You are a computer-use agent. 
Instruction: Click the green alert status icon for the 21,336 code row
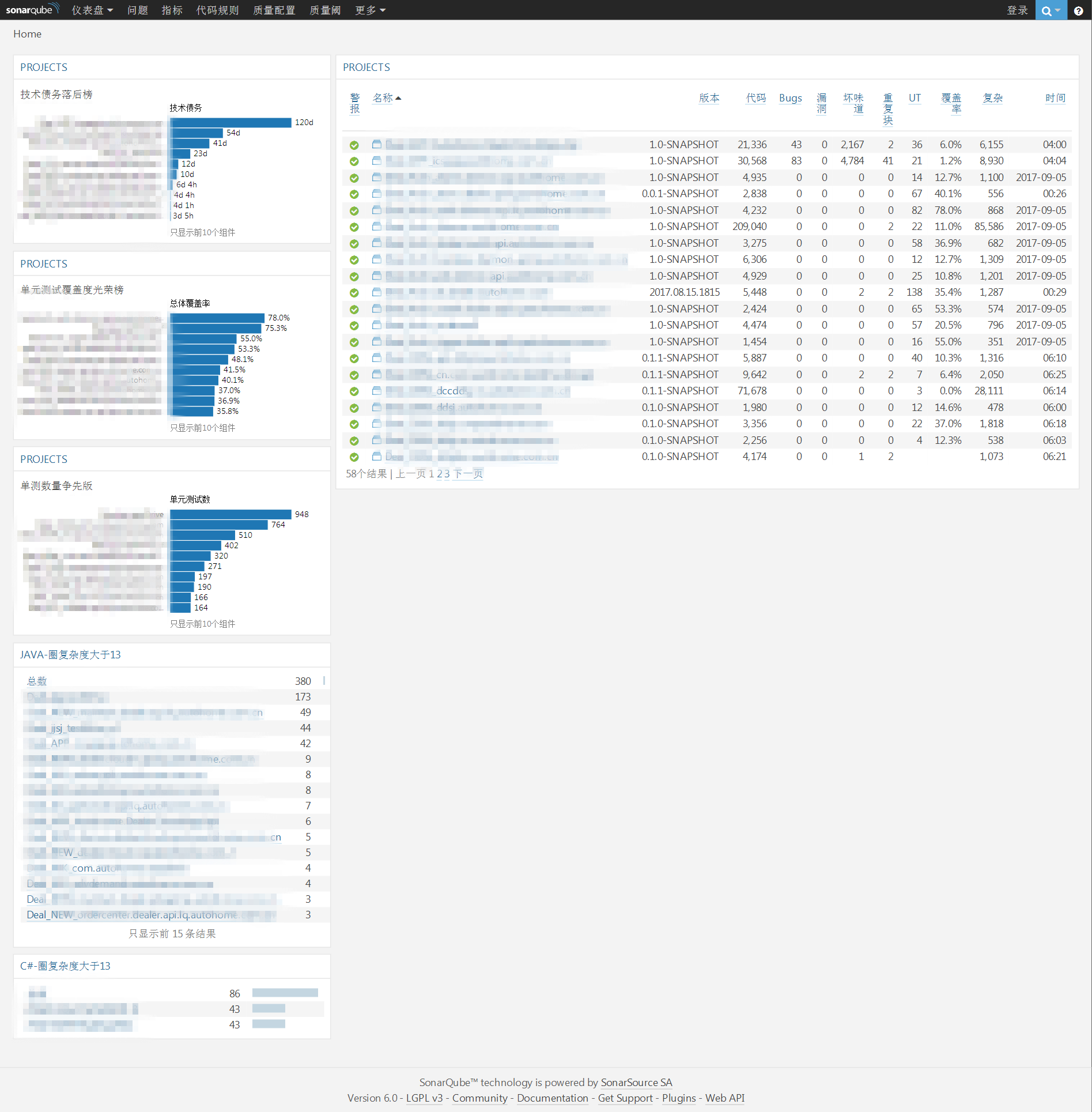[354, 145]
